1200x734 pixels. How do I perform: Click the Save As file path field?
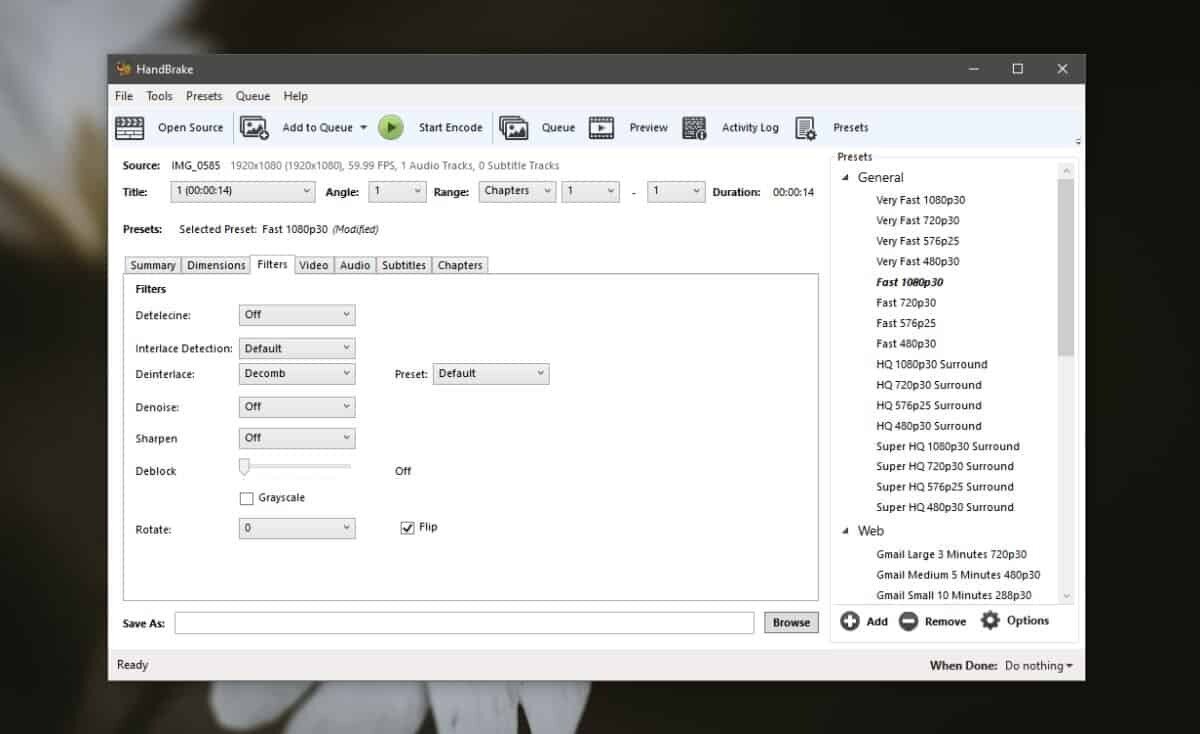coord(464,623)
